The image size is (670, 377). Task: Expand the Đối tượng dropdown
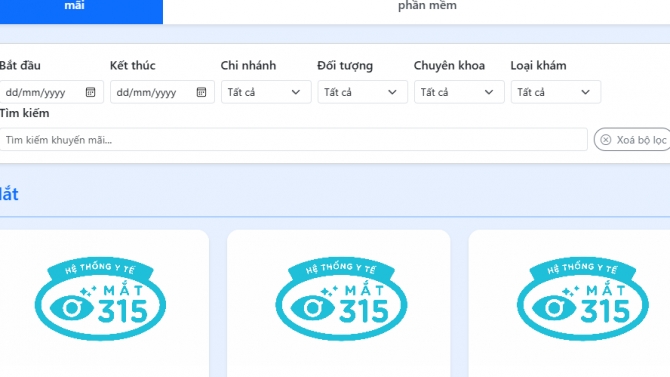(363, 92)
